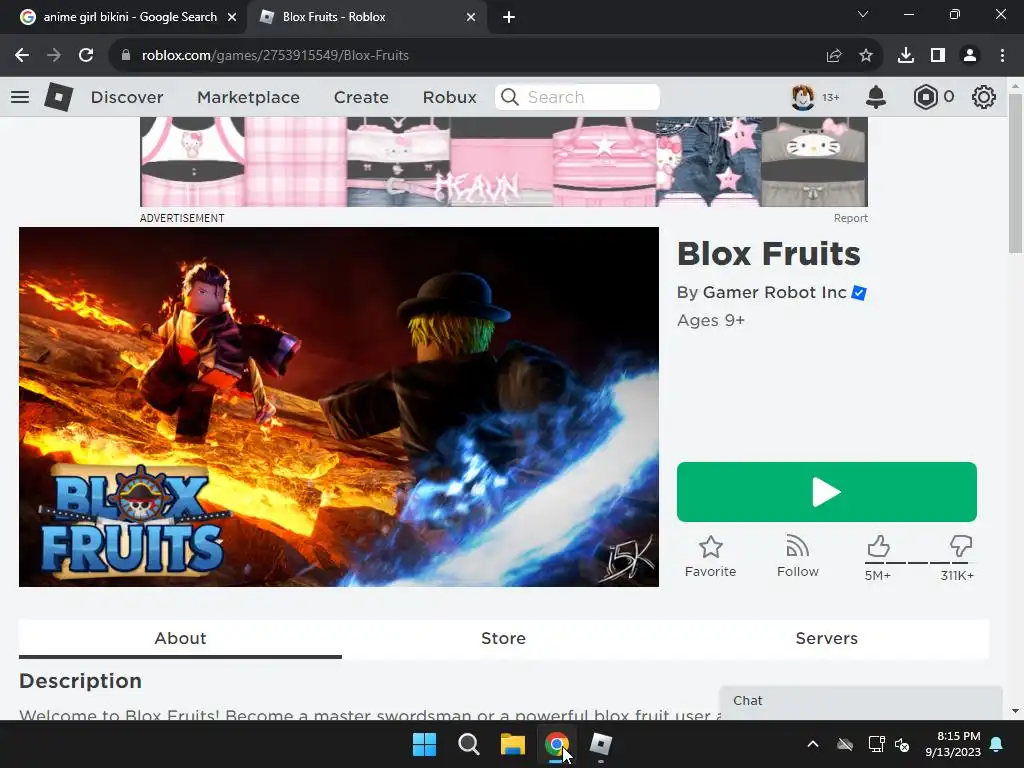Open Windows taskbar search
Screen dimensions: 1024x768
coord(468,744)
